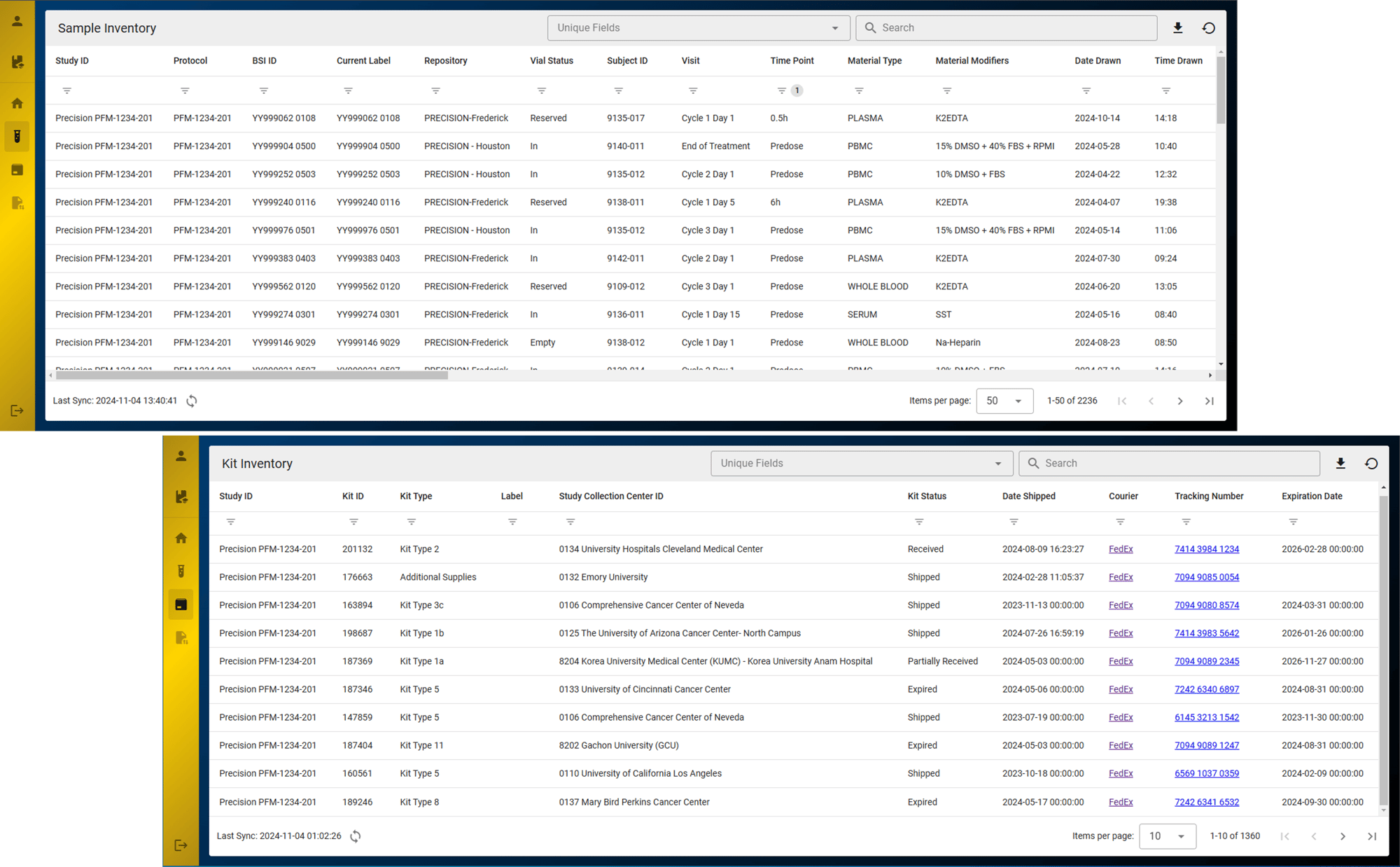Image resolution: width=1400 pixels, height=867 pixels.
Task: Toggle the filter on the Vial Status column
Action: pos(541,90)
